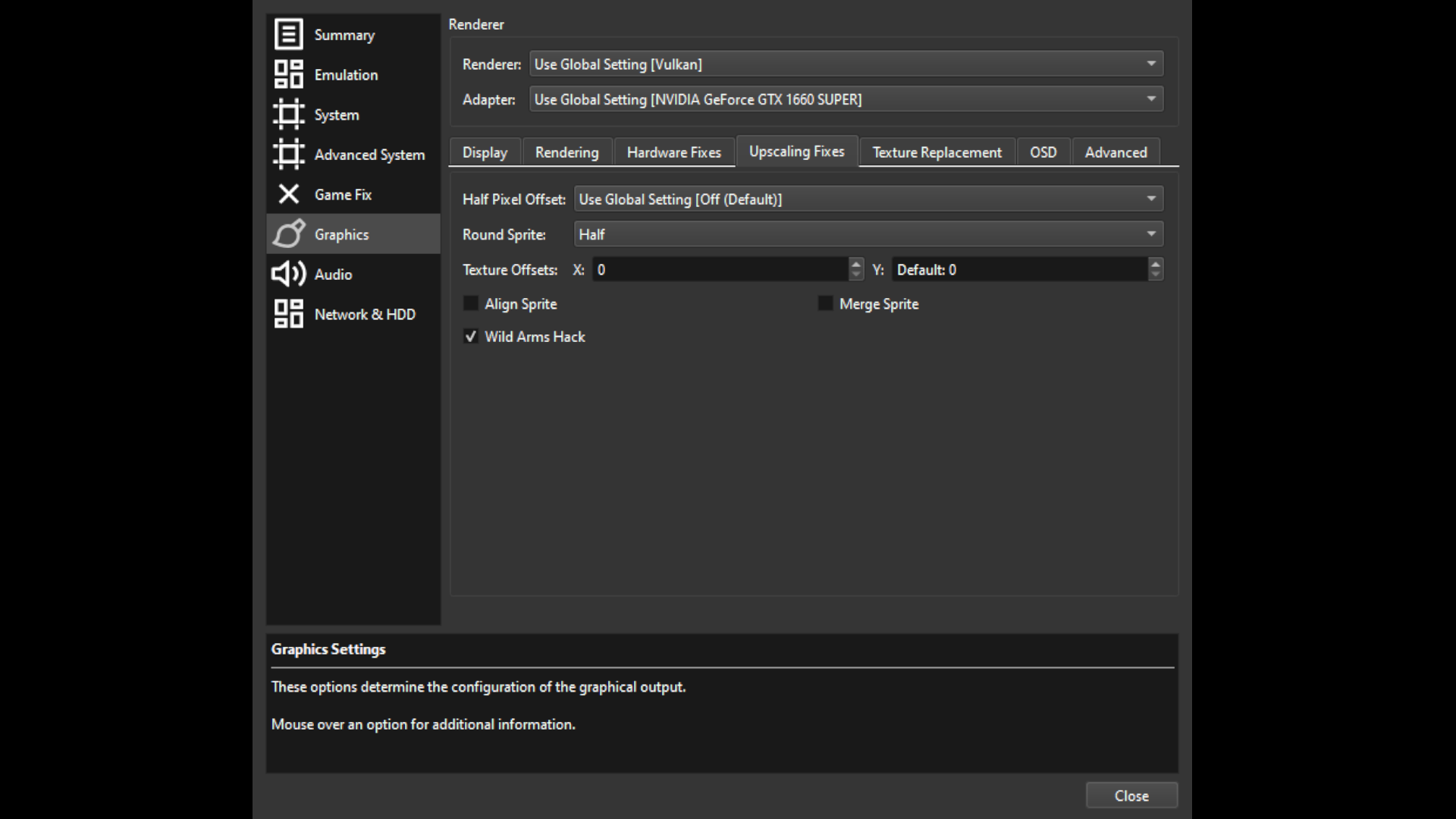Switch to the OSD tab
The width and height of the screenshot is (1456, 819).
[1043, 152]
